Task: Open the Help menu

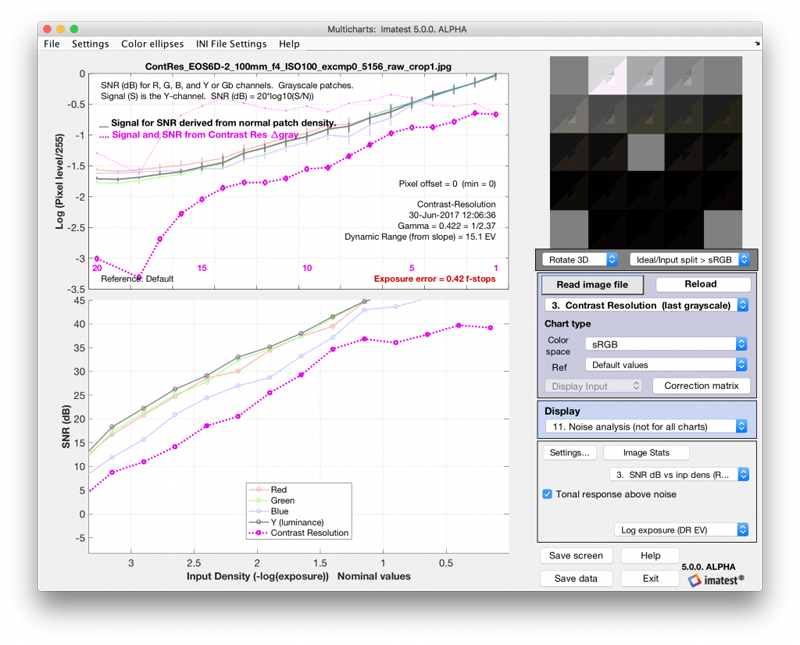Action: point(289,44)
